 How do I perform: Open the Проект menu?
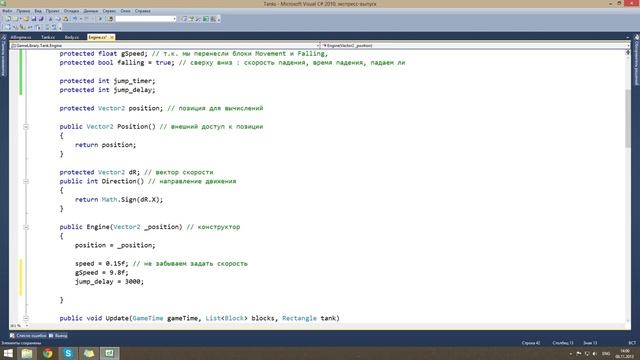click(x=53, y=11)
